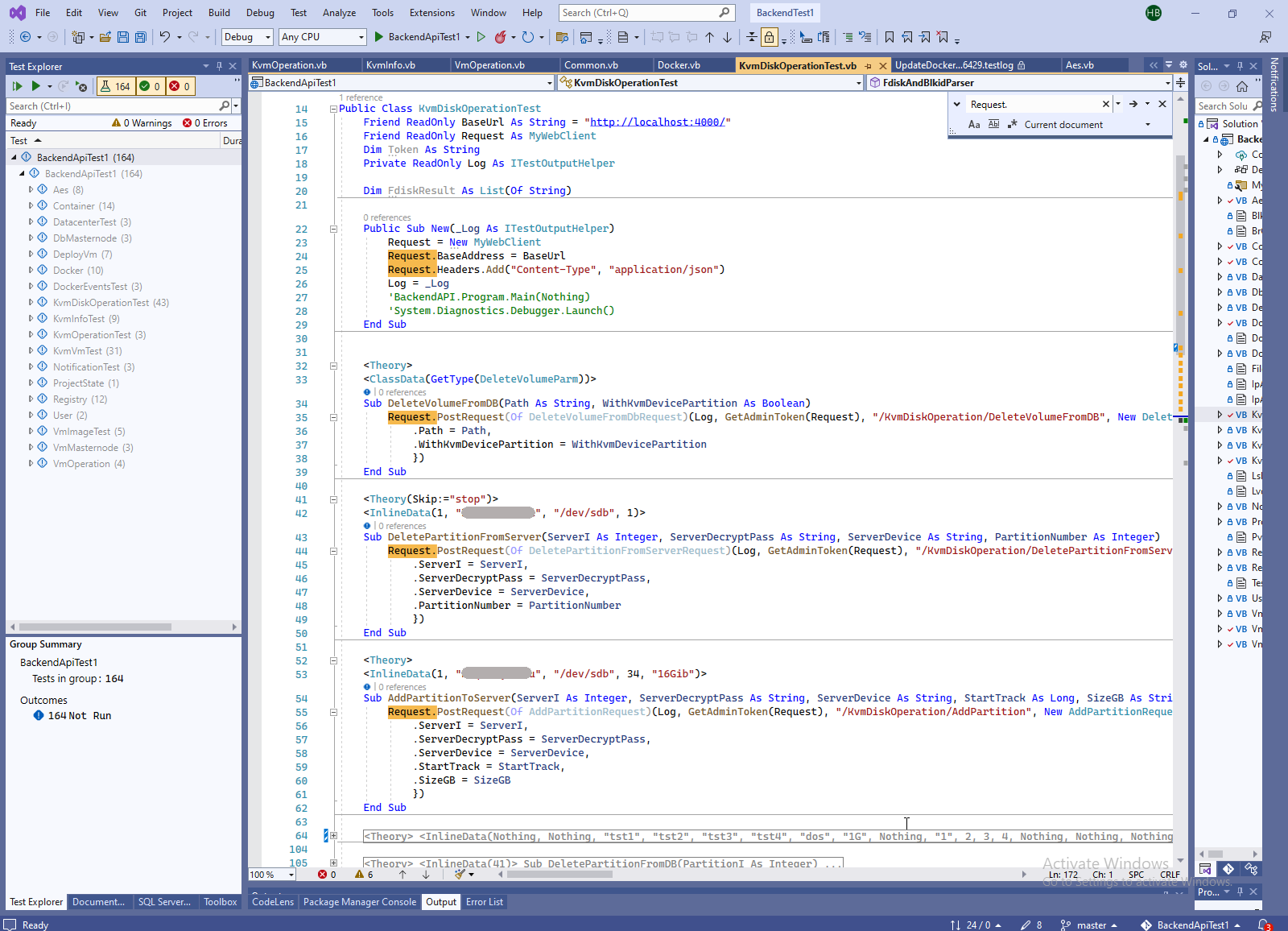1288x931 pixels.
Task: Toggle Match case in the find box
Action: [x=974, y=125]
